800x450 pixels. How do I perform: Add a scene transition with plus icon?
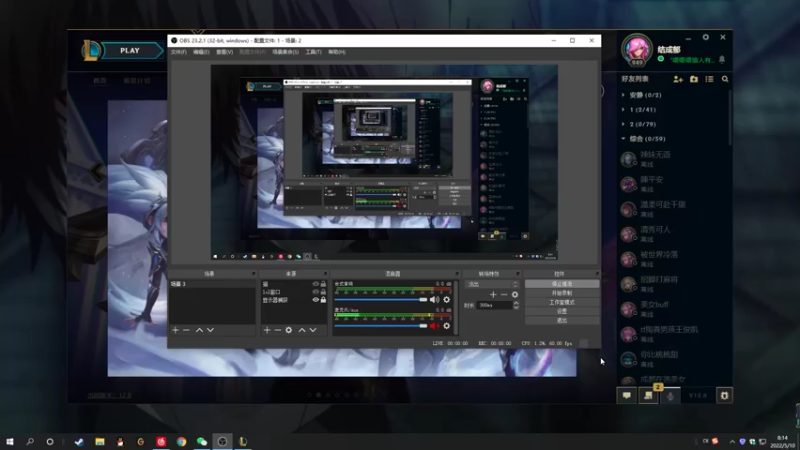pos(493,294)
